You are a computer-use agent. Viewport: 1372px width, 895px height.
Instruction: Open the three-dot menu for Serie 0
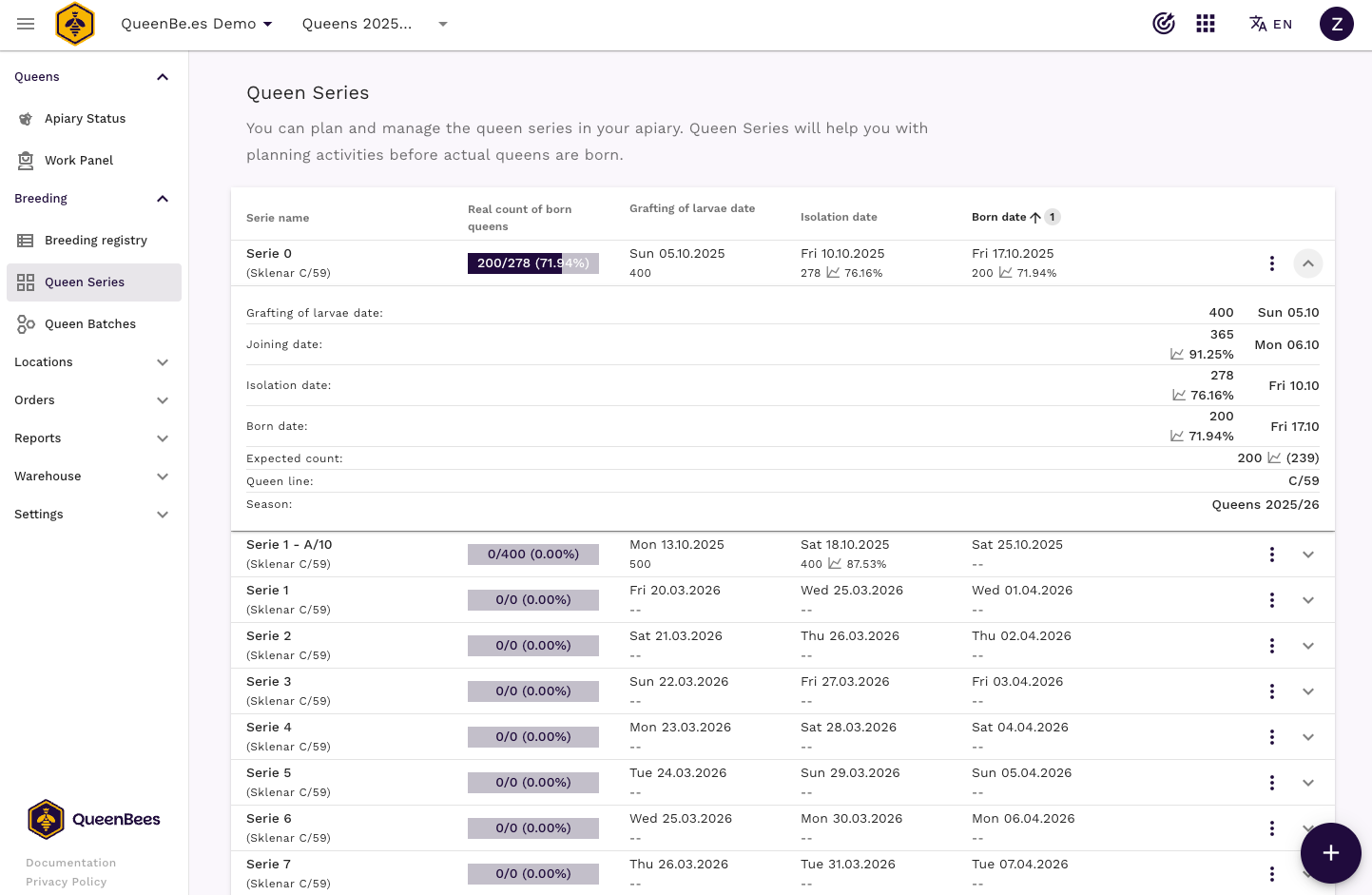(x=1271, y=263)
